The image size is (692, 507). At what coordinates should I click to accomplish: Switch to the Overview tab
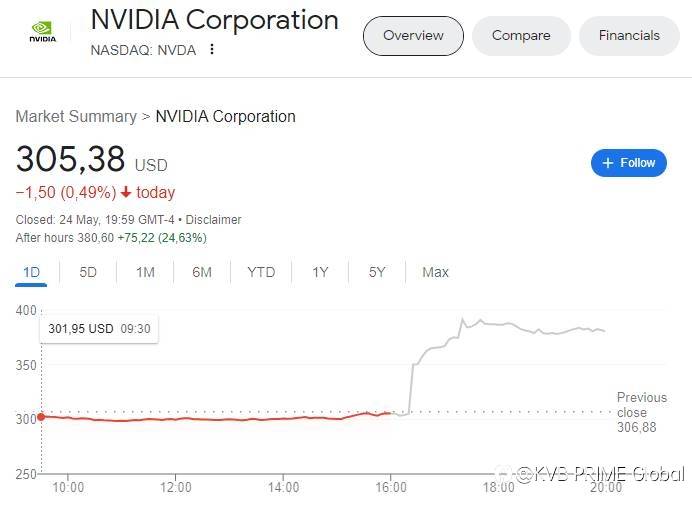click(413, 36)
